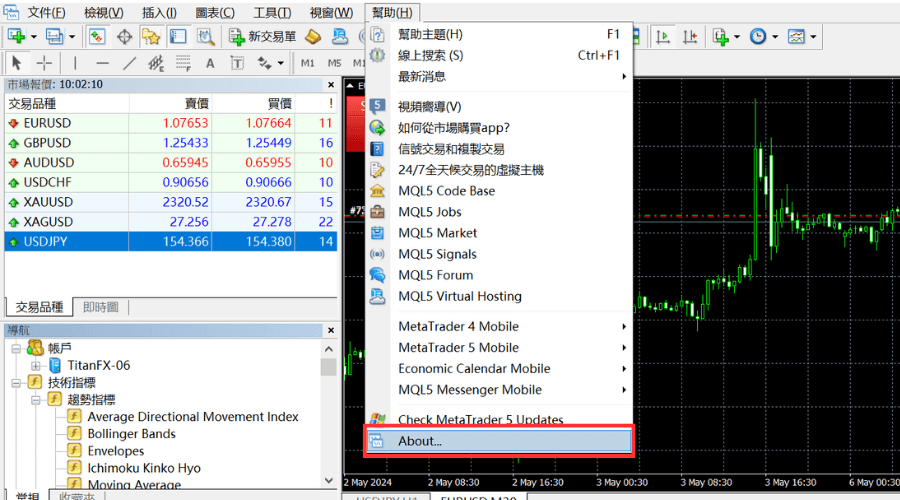Collapse the 趨勢指標 tree node
900x500 pixels.
pos(36,399)
